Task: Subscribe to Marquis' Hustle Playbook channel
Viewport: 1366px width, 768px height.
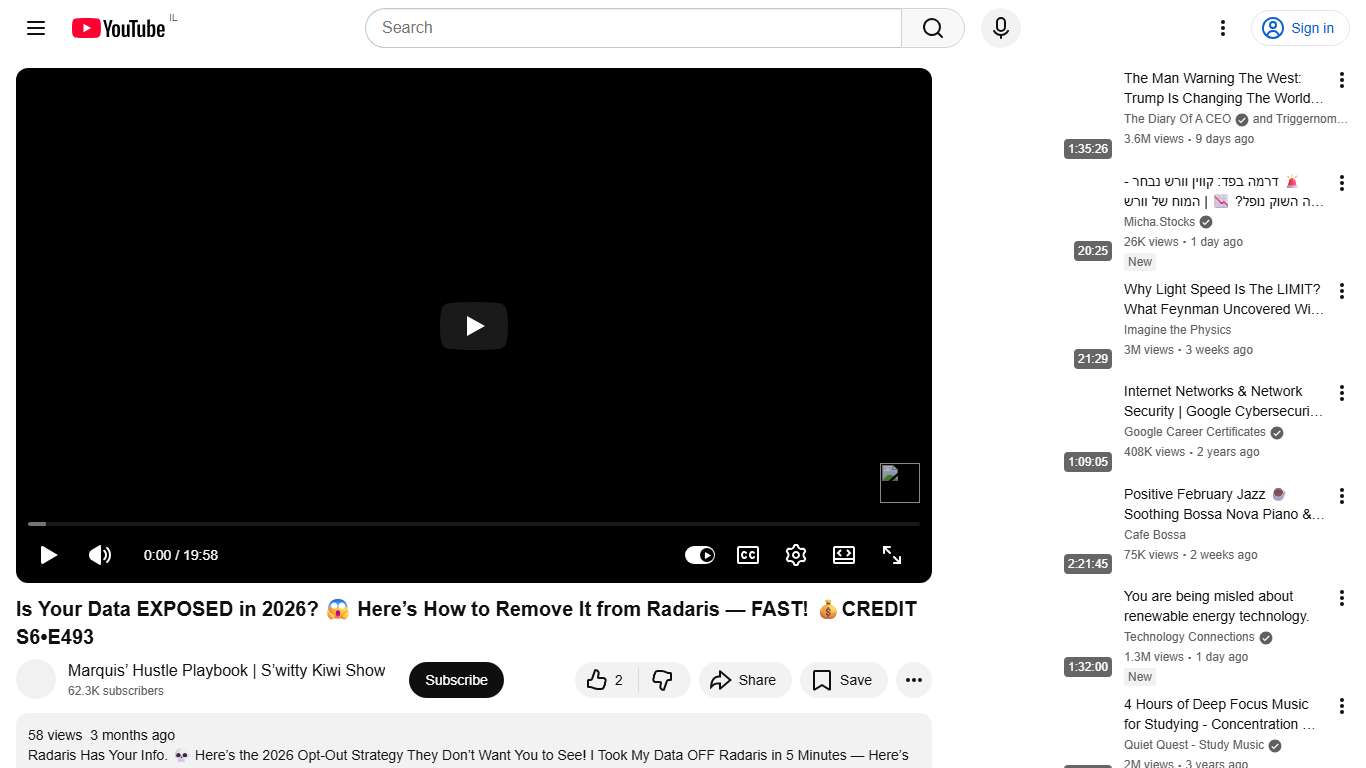Action: click(456, 680)
